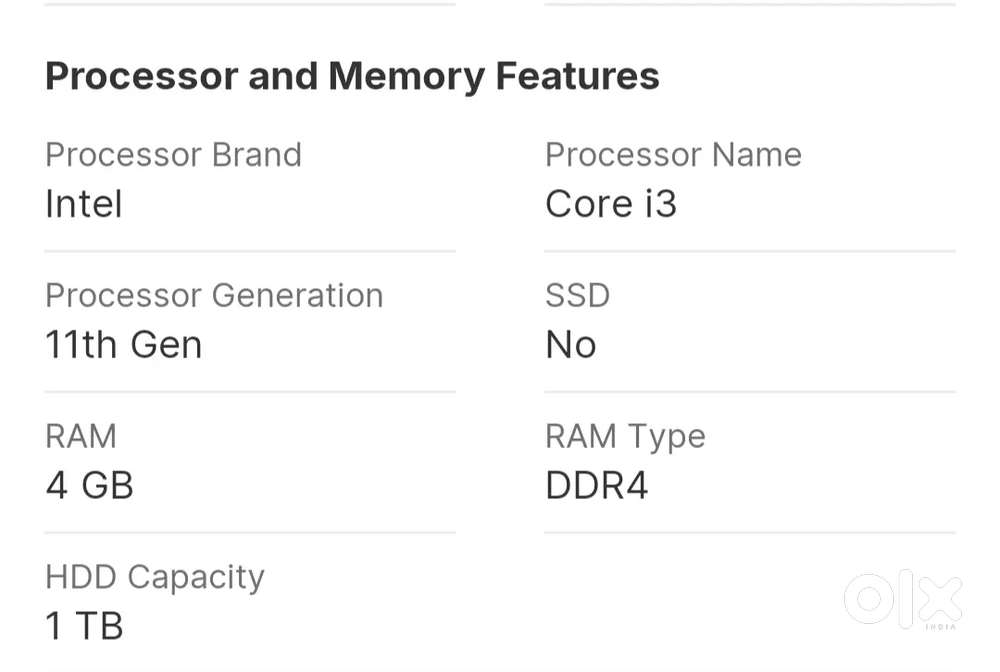Click the word Generation in Processor Generation
The image size is (1000, 672).
(x=298, y=296)
